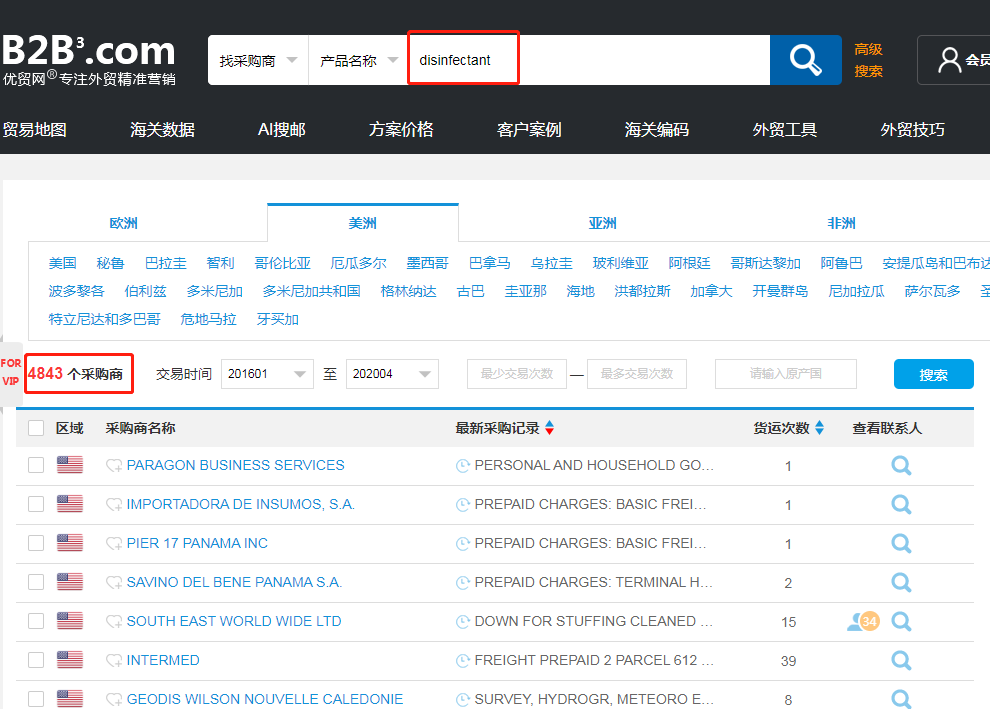Open the 找采购商 search type dropdown
Viewport: 990px width, 709px height.
[x=258, y=61]
